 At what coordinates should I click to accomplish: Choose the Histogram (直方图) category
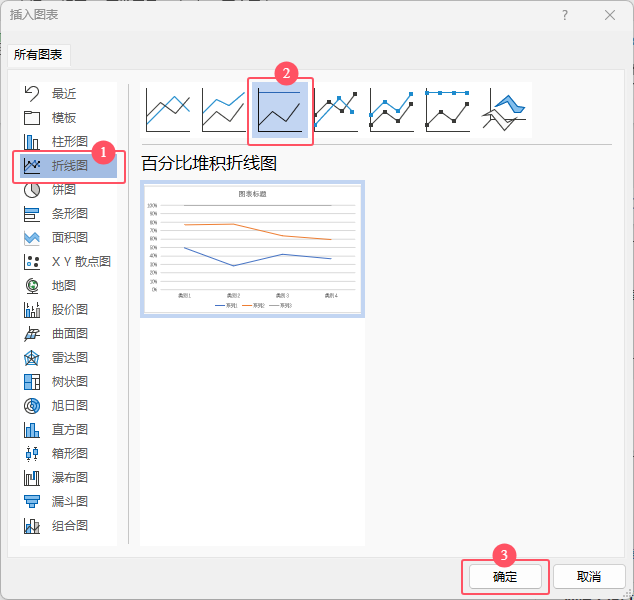click(68, 429)
